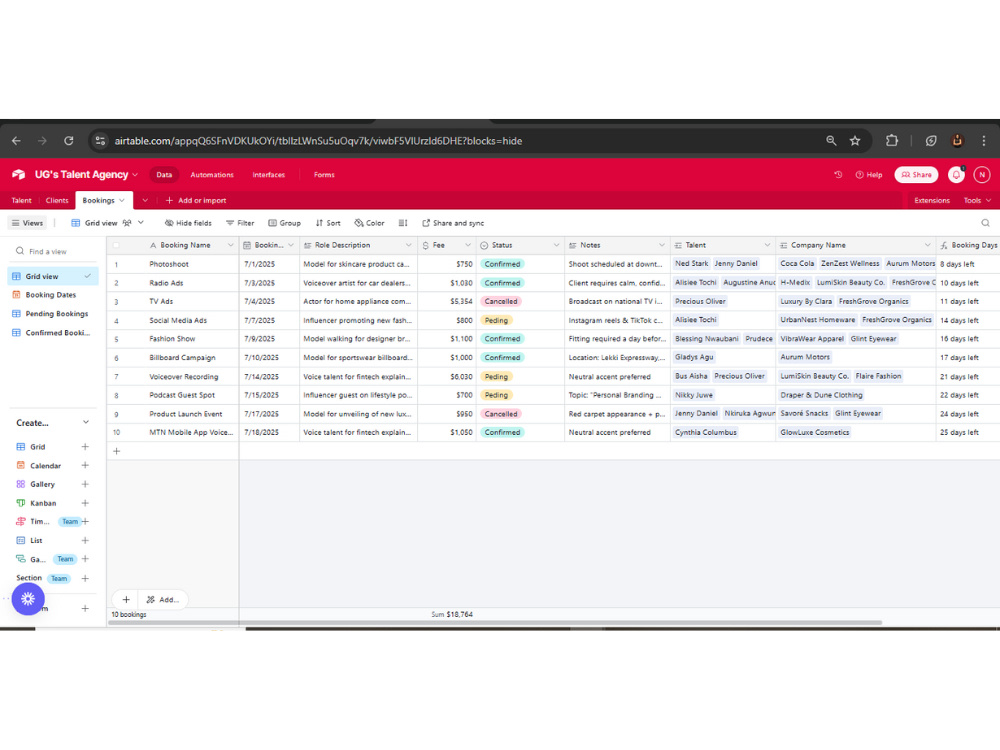The height and width of the screenshot is (750, 1000).
Task: Click the horizontal scrollbar at the grid bottom
Action: tap(495, 622)
